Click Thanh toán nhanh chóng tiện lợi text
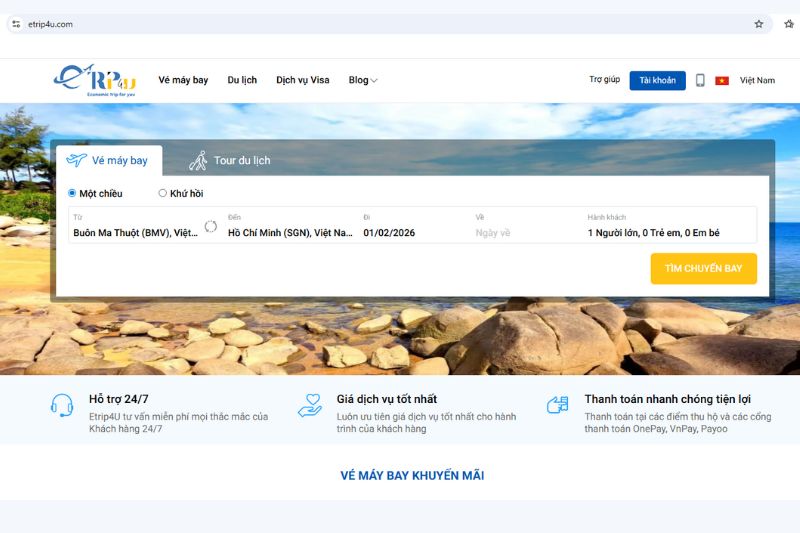Viewport: 800px width, 533px height. click(667, 399)
